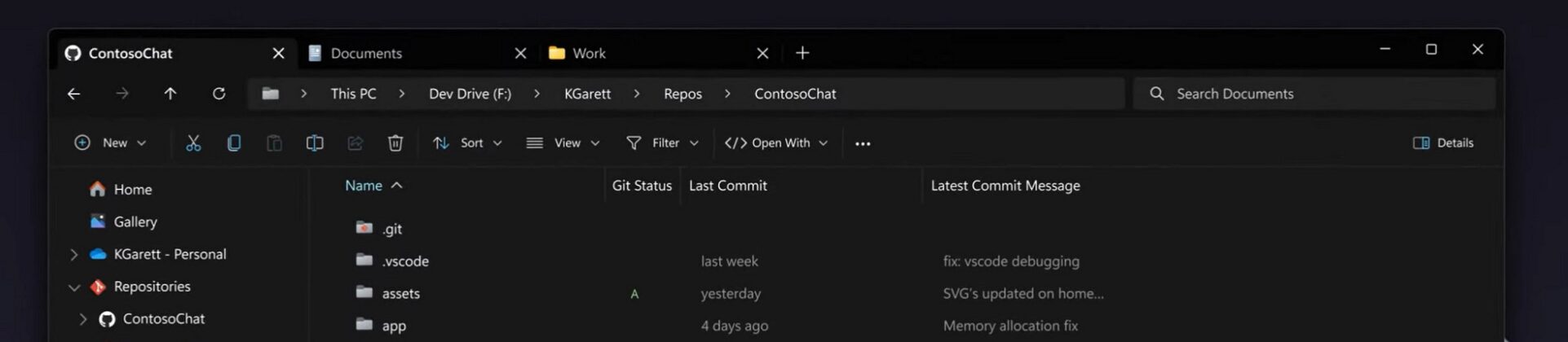Open the View dropdown
1568x342 pixels.
[x=563, y=142]
